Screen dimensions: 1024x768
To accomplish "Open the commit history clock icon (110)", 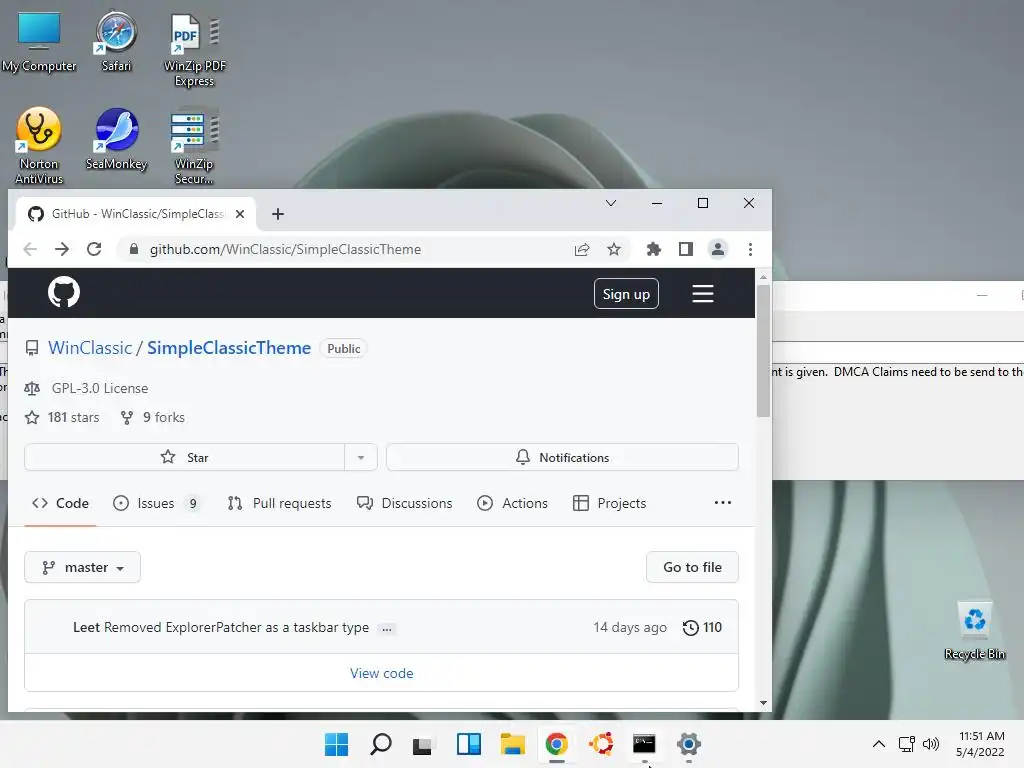I will click(x=702, y=628).
